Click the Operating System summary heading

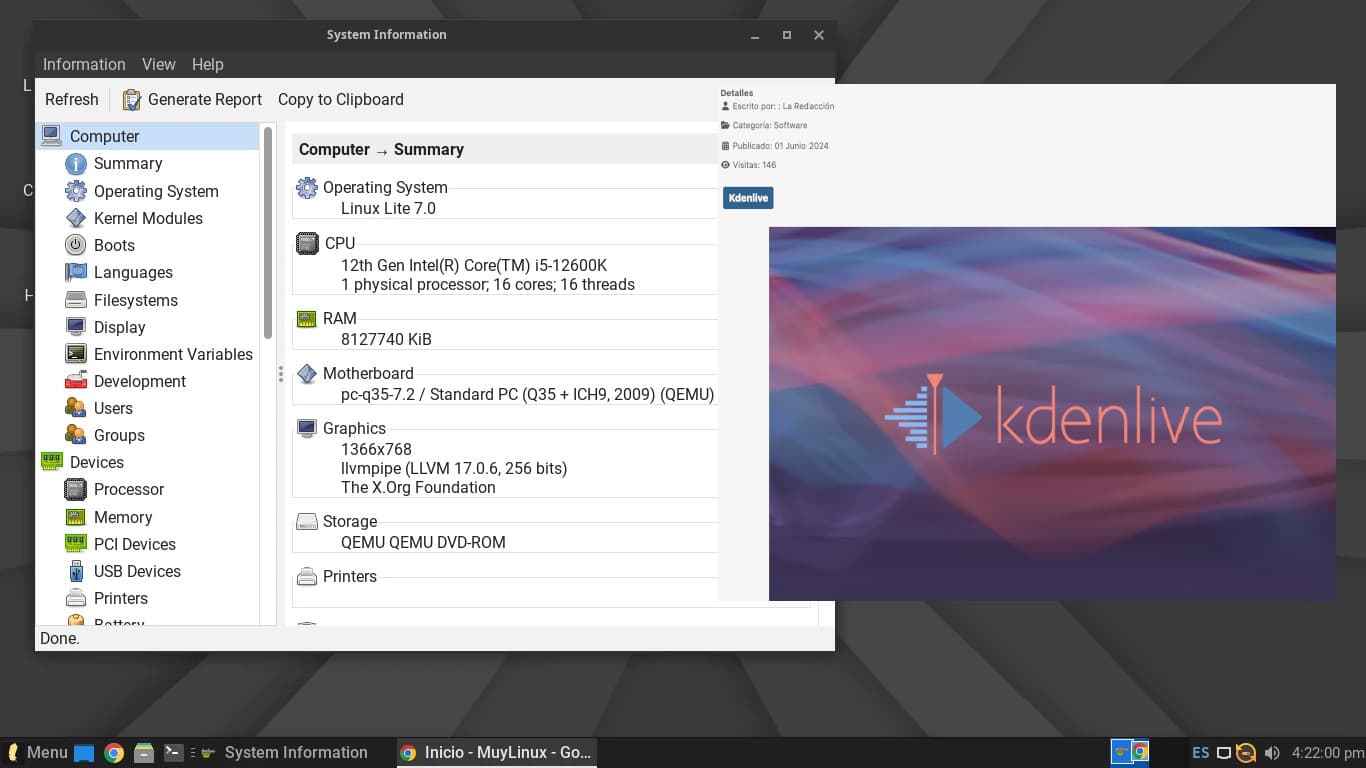[x=385, y=187]
